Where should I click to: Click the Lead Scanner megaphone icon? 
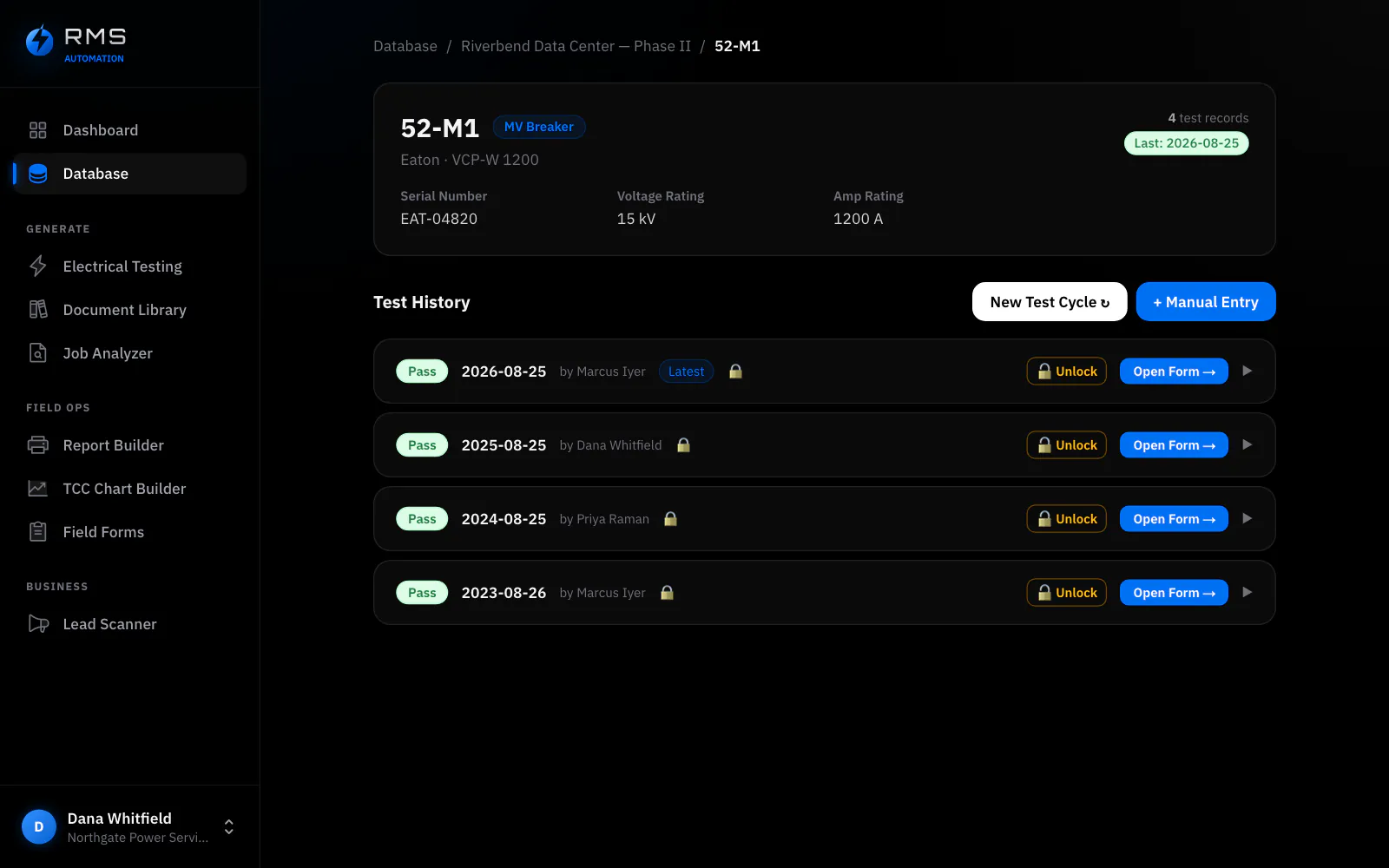pyautogui.click(x=38, y=624)
